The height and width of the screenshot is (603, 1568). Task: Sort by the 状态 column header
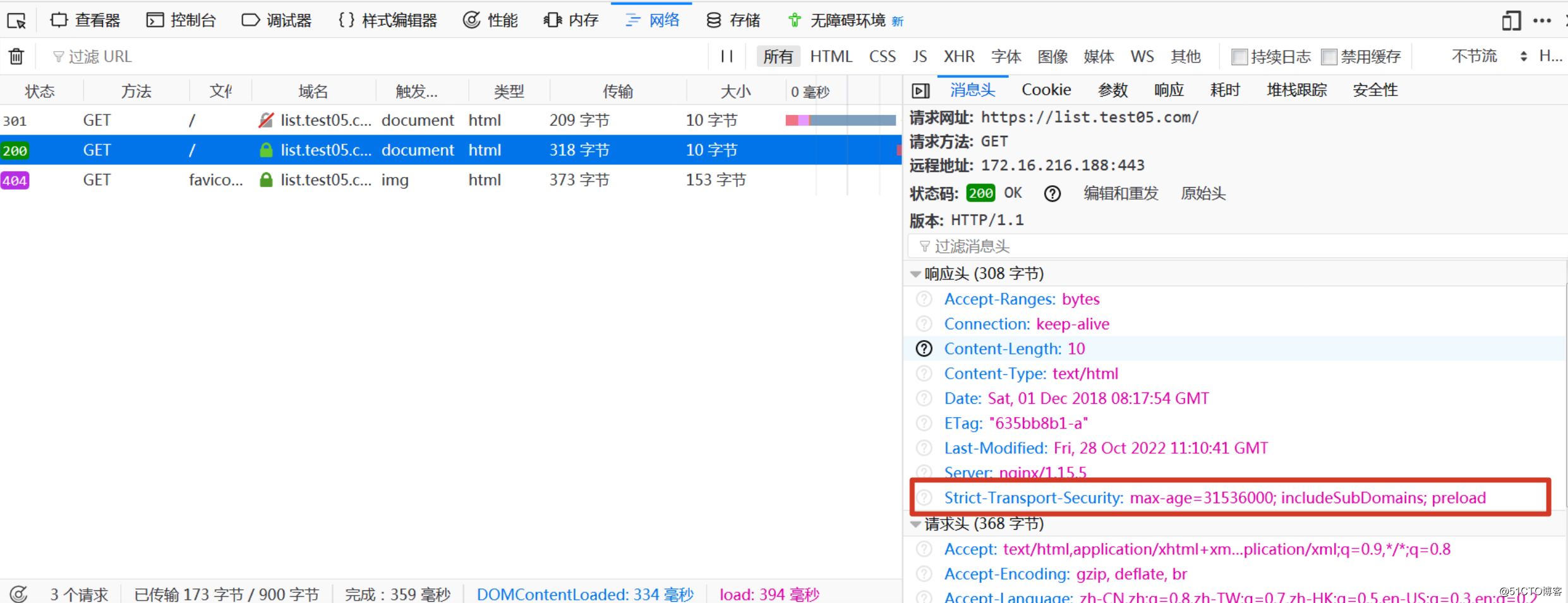point(40,91)
